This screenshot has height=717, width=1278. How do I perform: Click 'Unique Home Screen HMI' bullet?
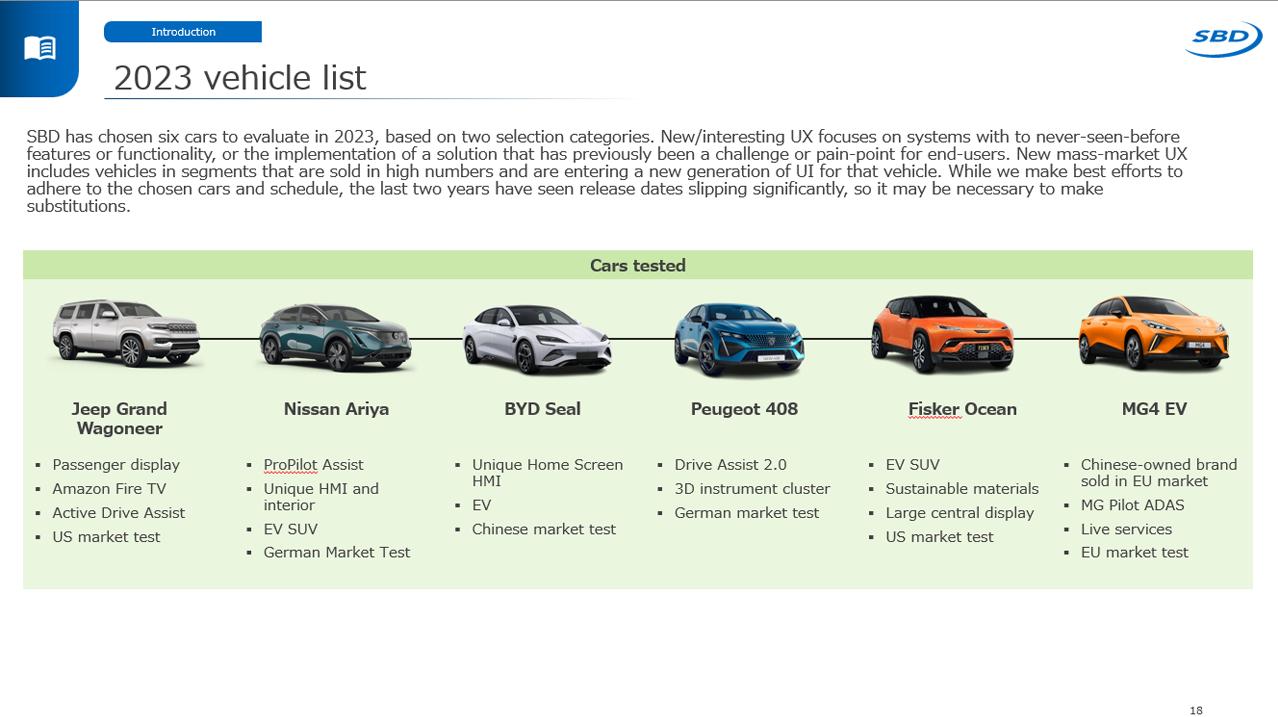[547, 473]
